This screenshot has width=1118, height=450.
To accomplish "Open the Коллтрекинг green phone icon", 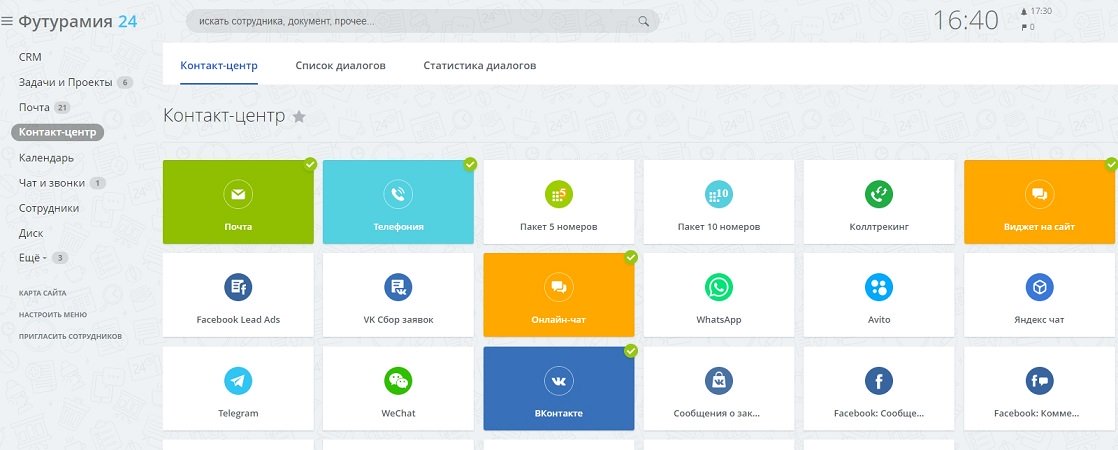I will pyautogui.click(x=879, y=194).
